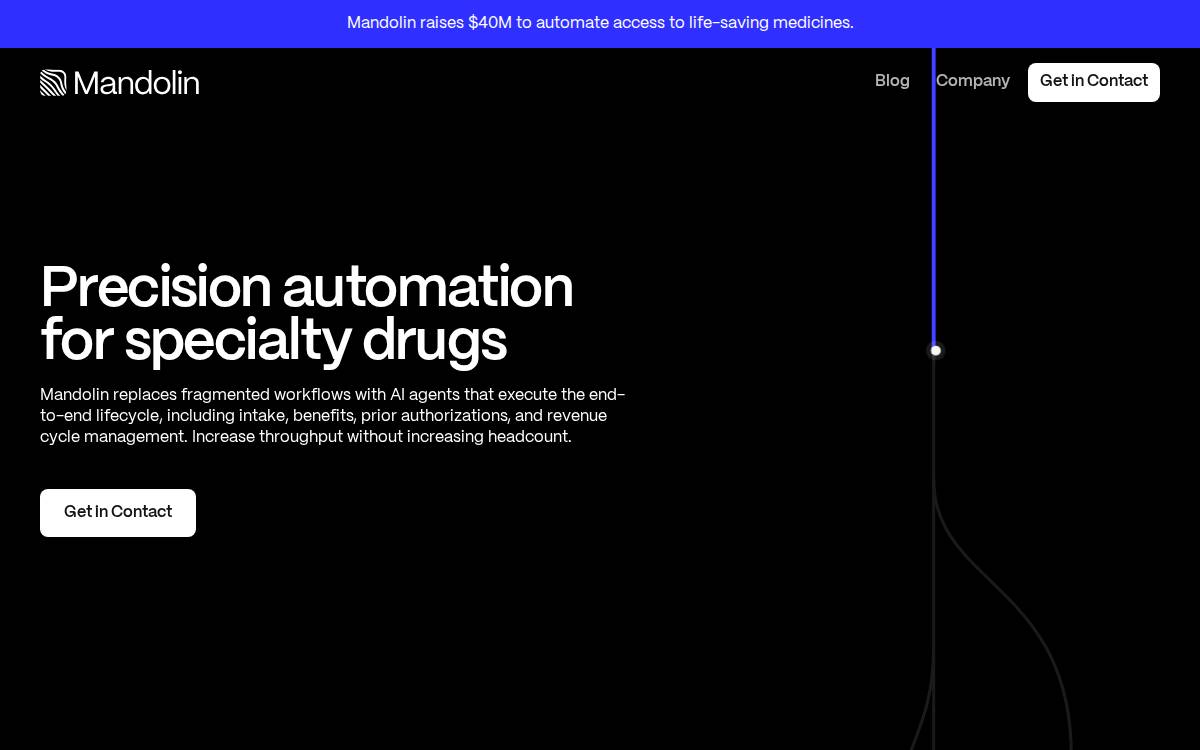Image resolution: width=1200 pixels, height=750 pixels.
Task: Click Get in Contact below the hero text
Action: tap(118, 513)
